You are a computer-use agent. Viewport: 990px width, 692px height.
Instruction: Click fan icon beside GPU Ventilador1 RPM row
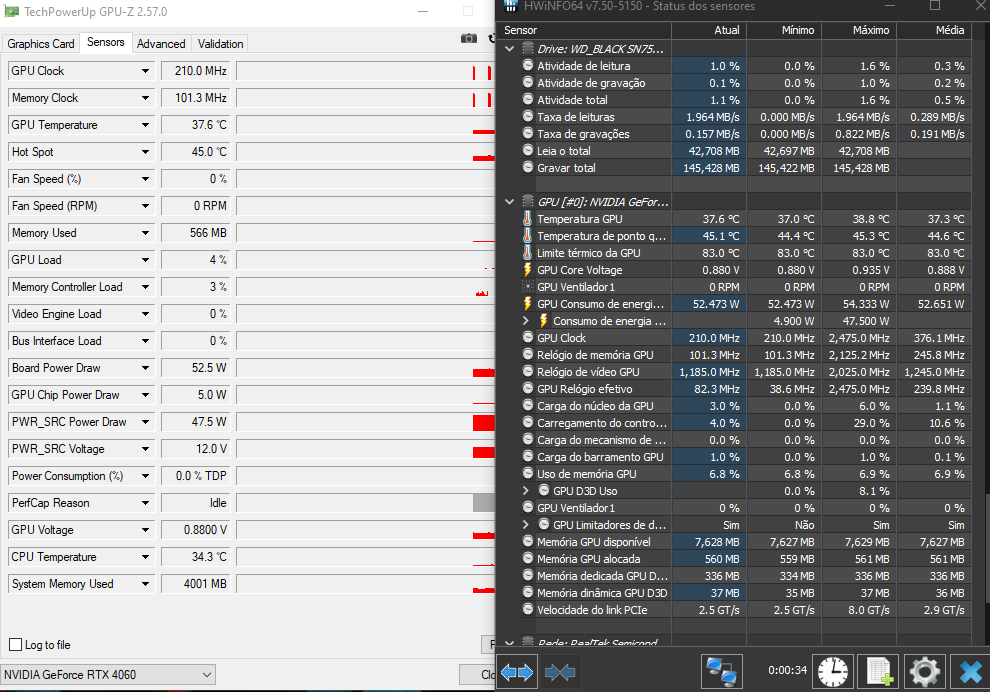pos(528,287)
